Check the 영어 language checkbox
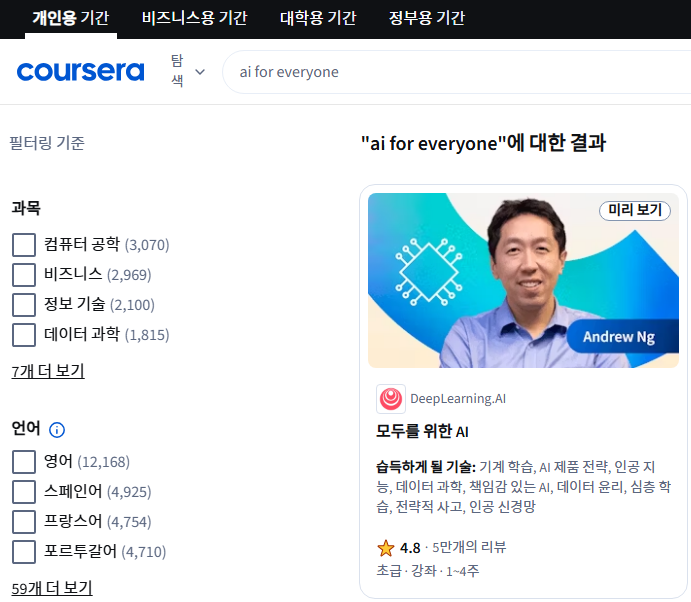Screen dimensions: 691x602 24,462
